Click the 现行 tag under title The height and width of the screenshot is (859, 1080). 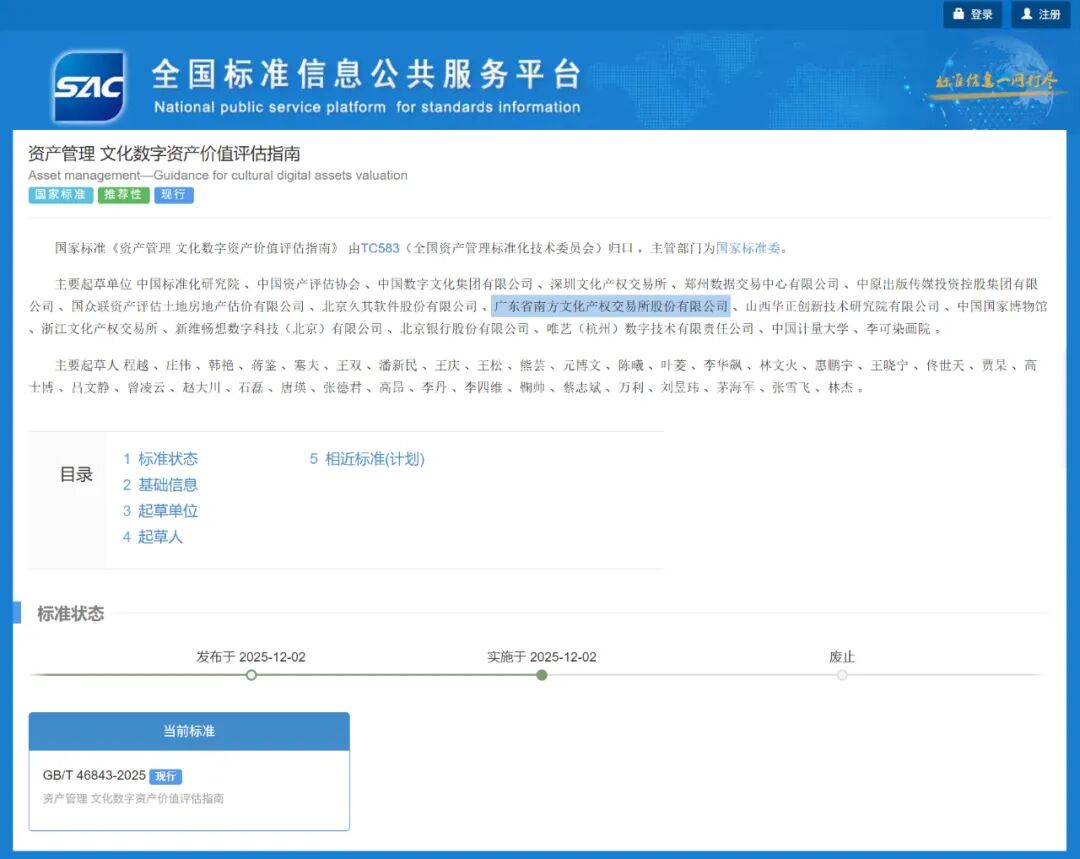(174, 195)
